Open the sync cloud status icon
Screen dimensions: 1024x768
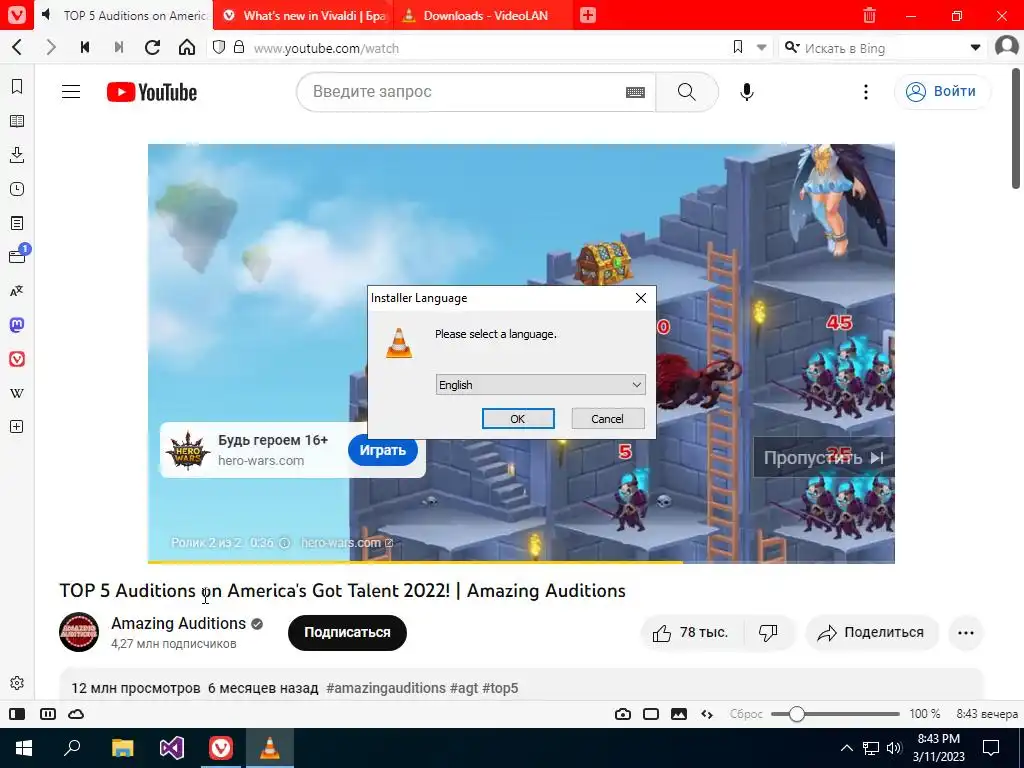point(76,714)
